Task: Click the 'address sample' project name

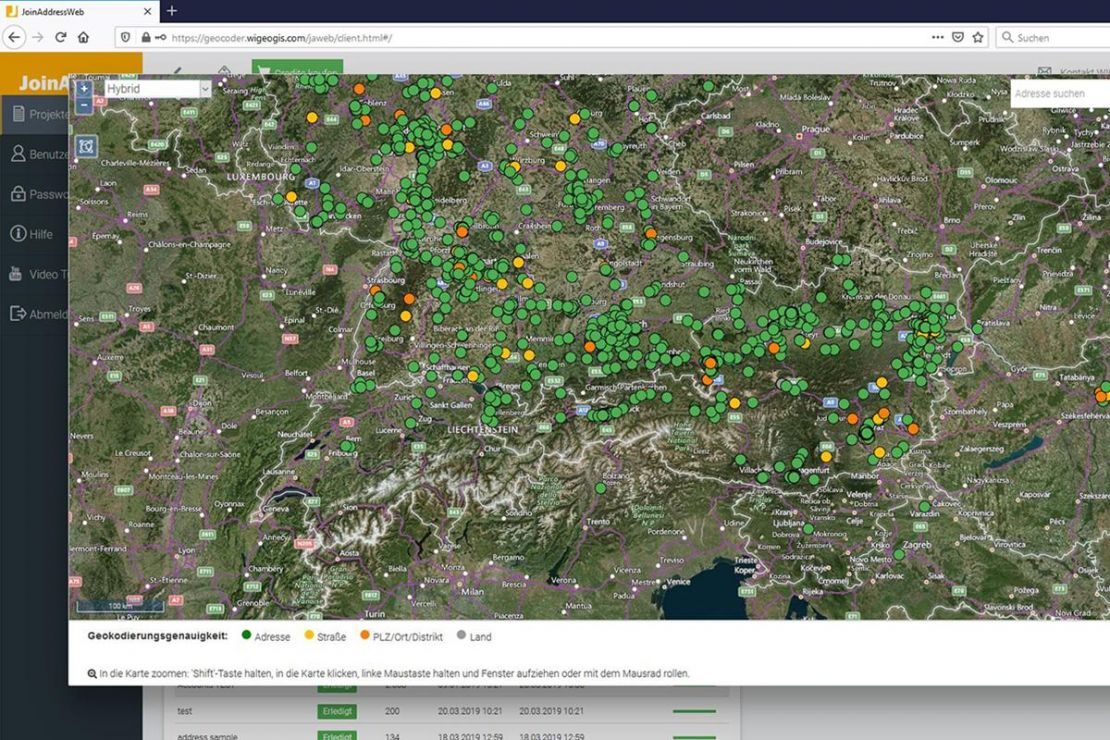Action: click(207, 736)
